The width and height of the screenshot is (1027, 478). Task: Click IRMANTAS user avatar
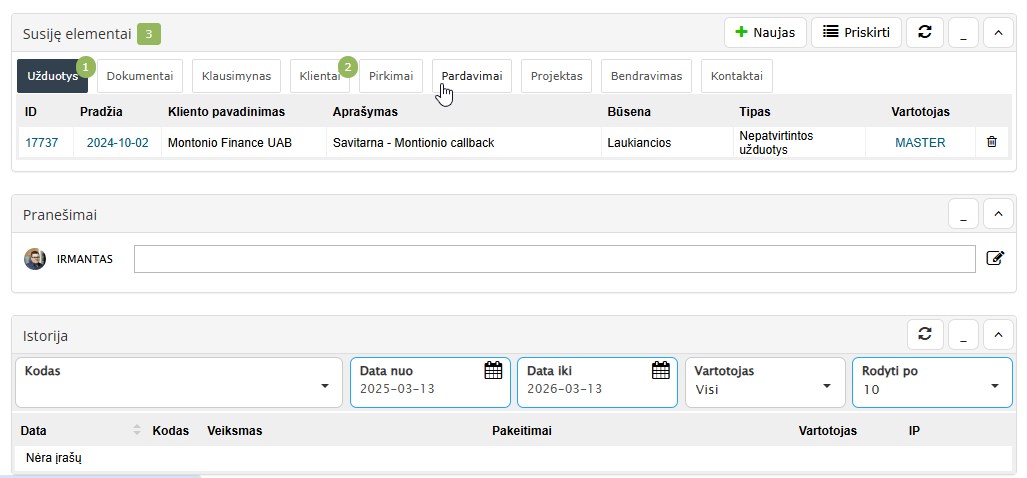click(35, 259)
